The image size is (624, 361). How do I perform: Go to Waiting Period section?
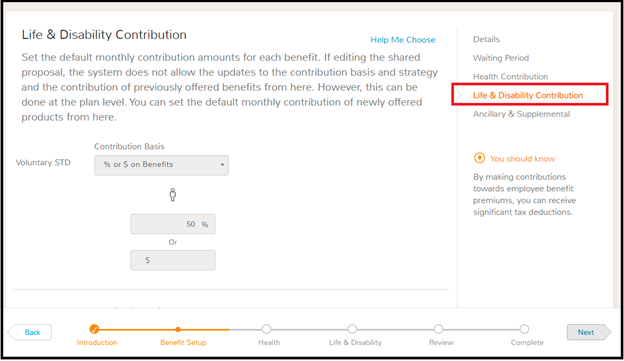[501, 58]
